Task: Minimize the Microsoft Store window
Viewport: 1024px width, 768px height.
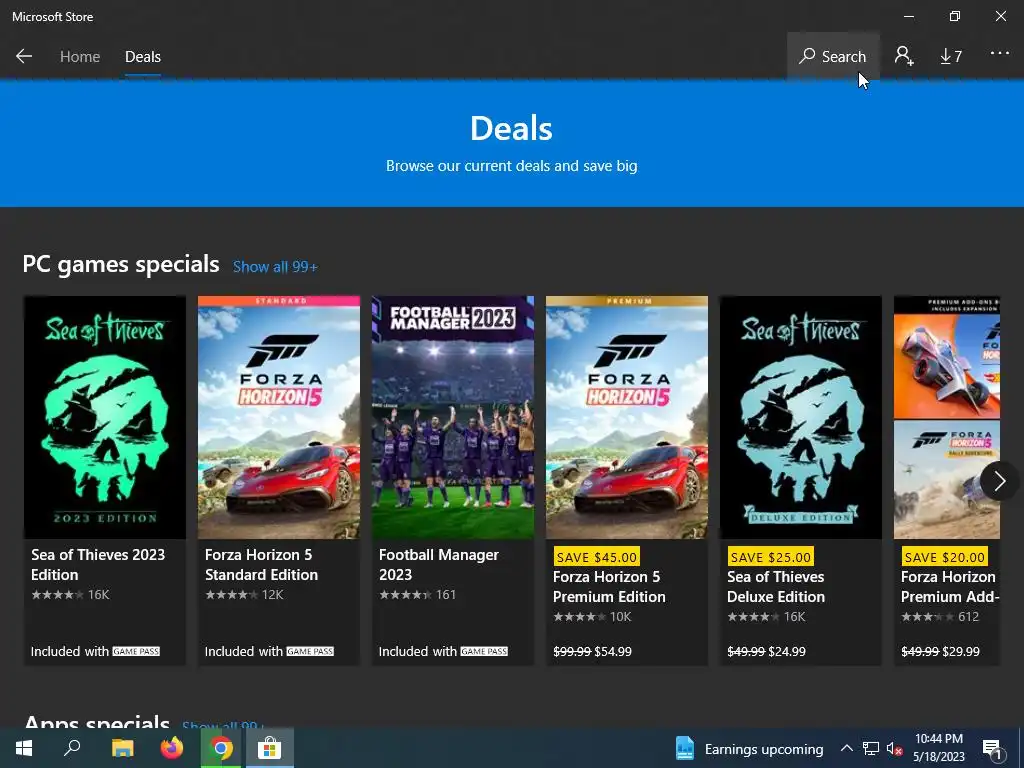Action: [x=908, y=16]
